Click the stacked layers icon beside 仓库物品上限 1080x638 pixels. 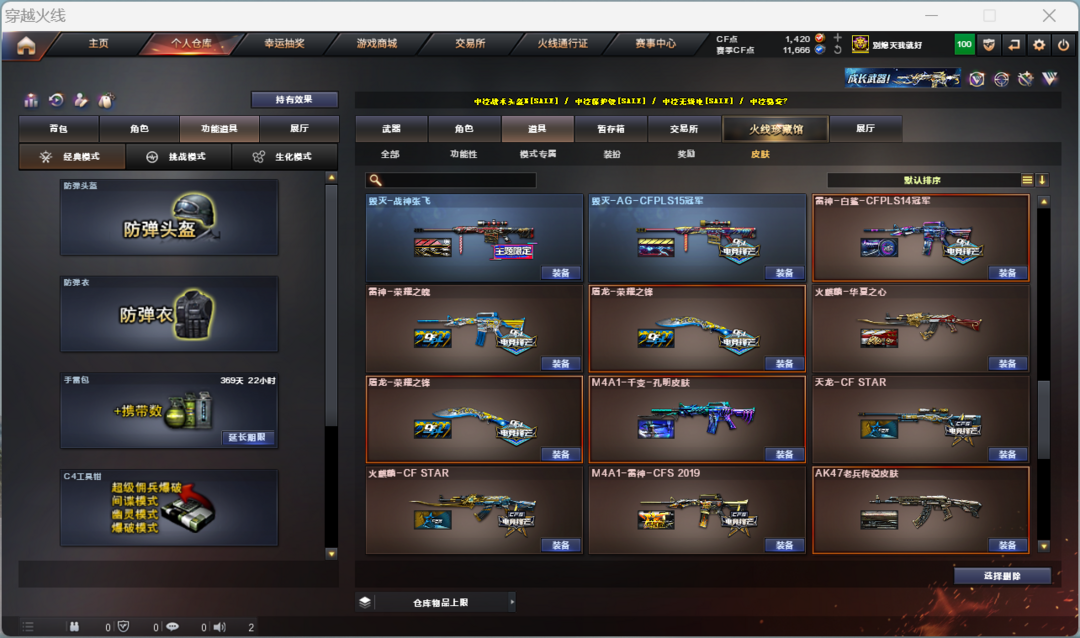[x=365, y=602]
